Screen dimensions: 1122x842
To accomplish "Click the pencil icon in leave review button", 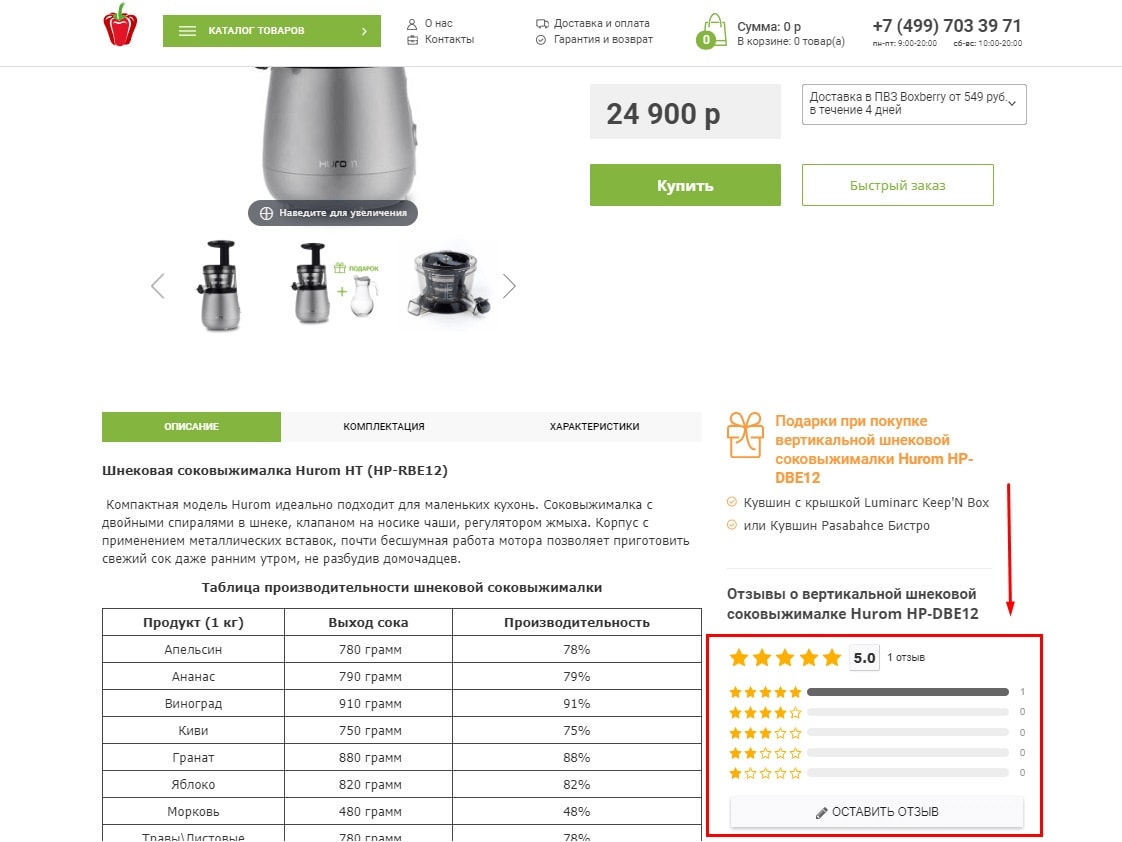I will [821, 813].
